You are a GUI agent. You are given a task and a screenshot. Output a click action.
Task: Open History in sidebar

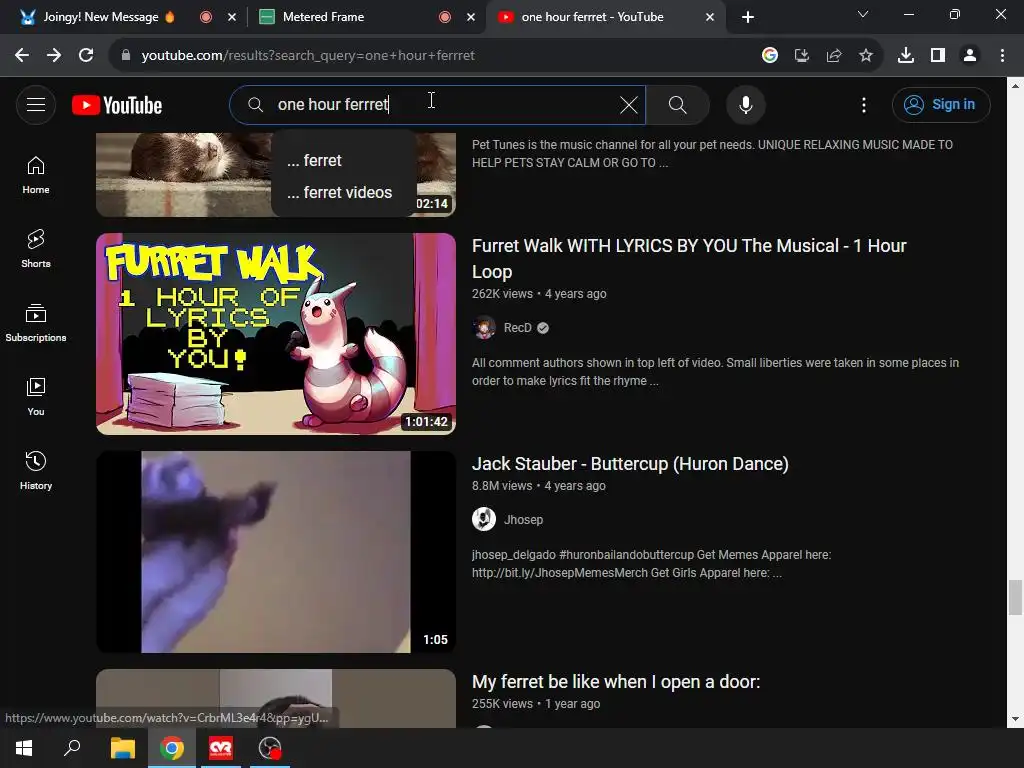pyautogui.click(x=36, y=470)
